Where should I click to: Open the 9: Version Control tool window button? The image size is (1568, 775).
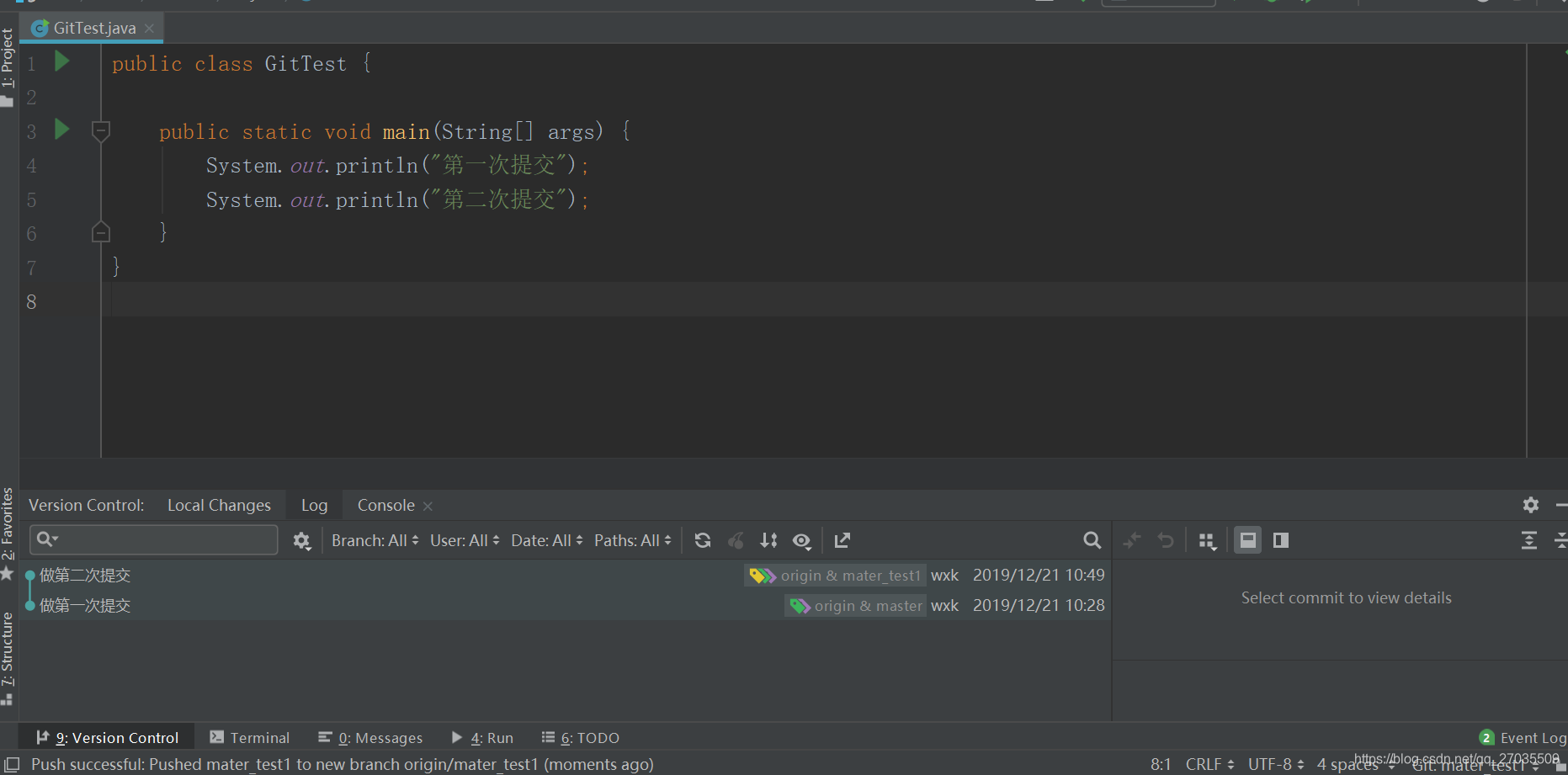107,737
